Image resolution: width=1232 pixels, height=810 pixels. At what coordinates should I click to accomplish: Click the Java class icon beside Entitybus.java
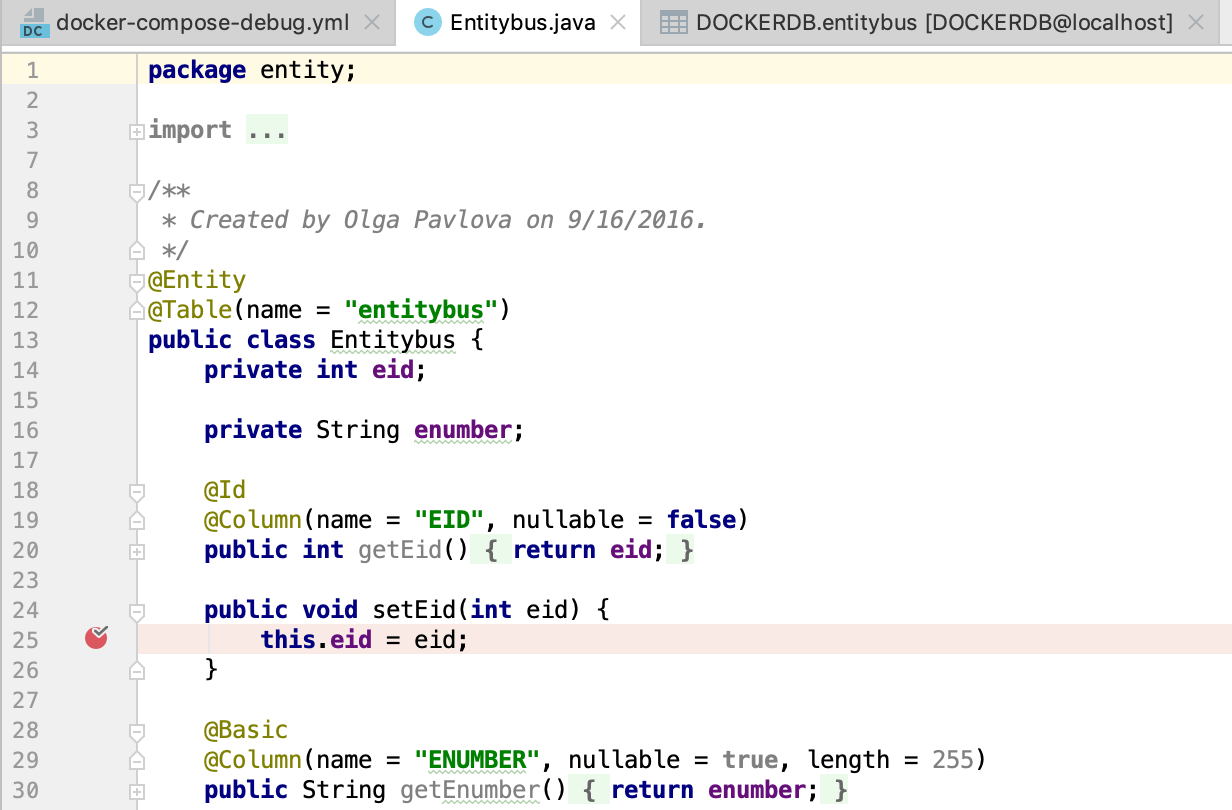[x=427, y=19]
